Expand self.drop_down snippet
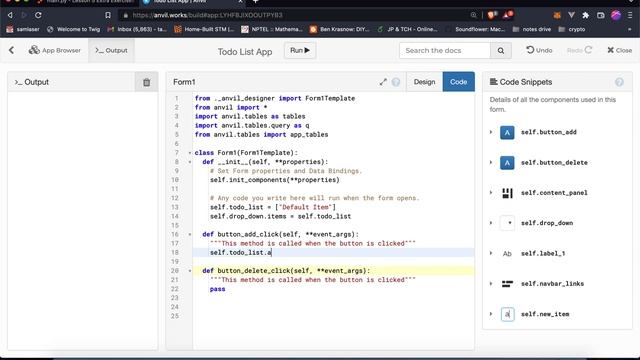Screen dimensions: 640x360 [491, 223]
